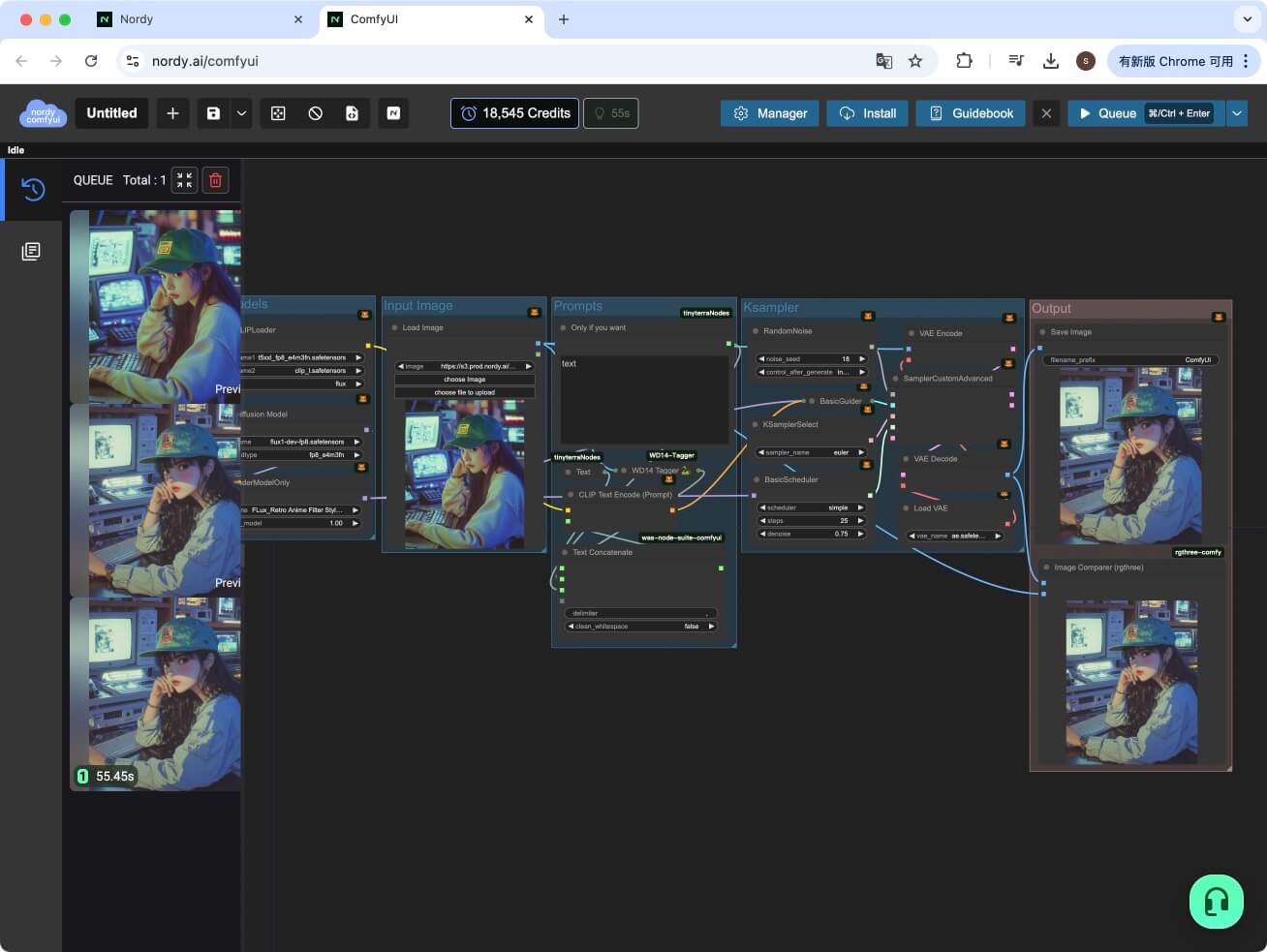Open the save options dropdown arrow
The width and height of the screenshot is (1267, 952).
click(242, 113)
